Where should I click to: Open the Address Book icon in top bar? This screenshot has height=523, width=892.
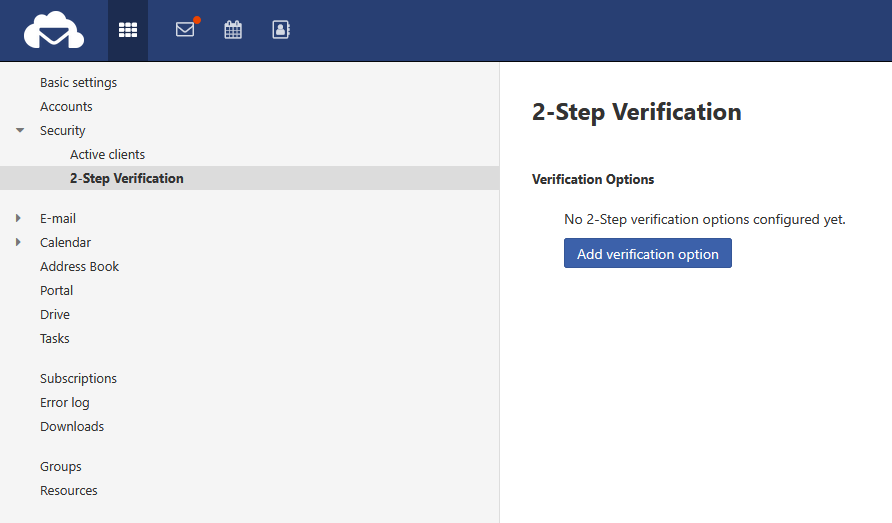281,30
